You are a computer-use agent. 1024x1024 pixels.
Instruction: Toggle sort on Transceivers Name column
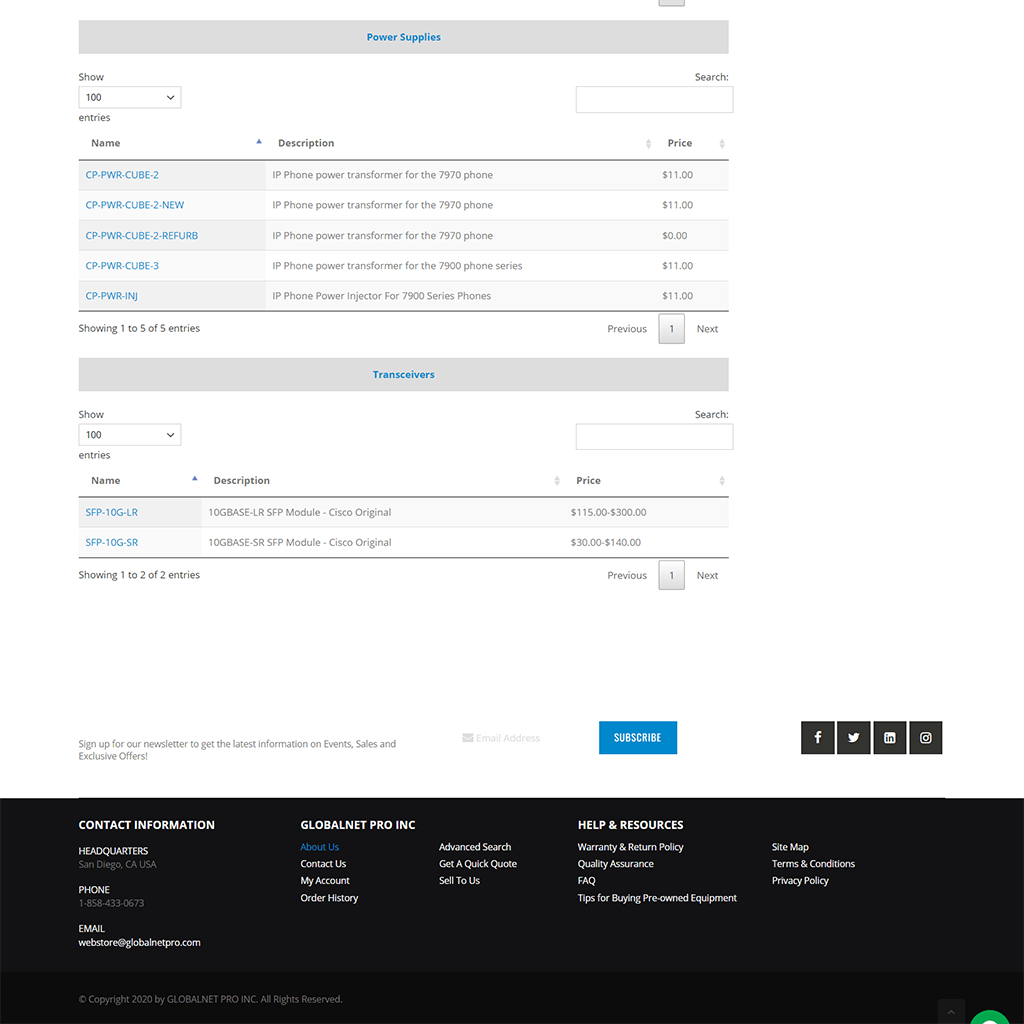[194, 479]
